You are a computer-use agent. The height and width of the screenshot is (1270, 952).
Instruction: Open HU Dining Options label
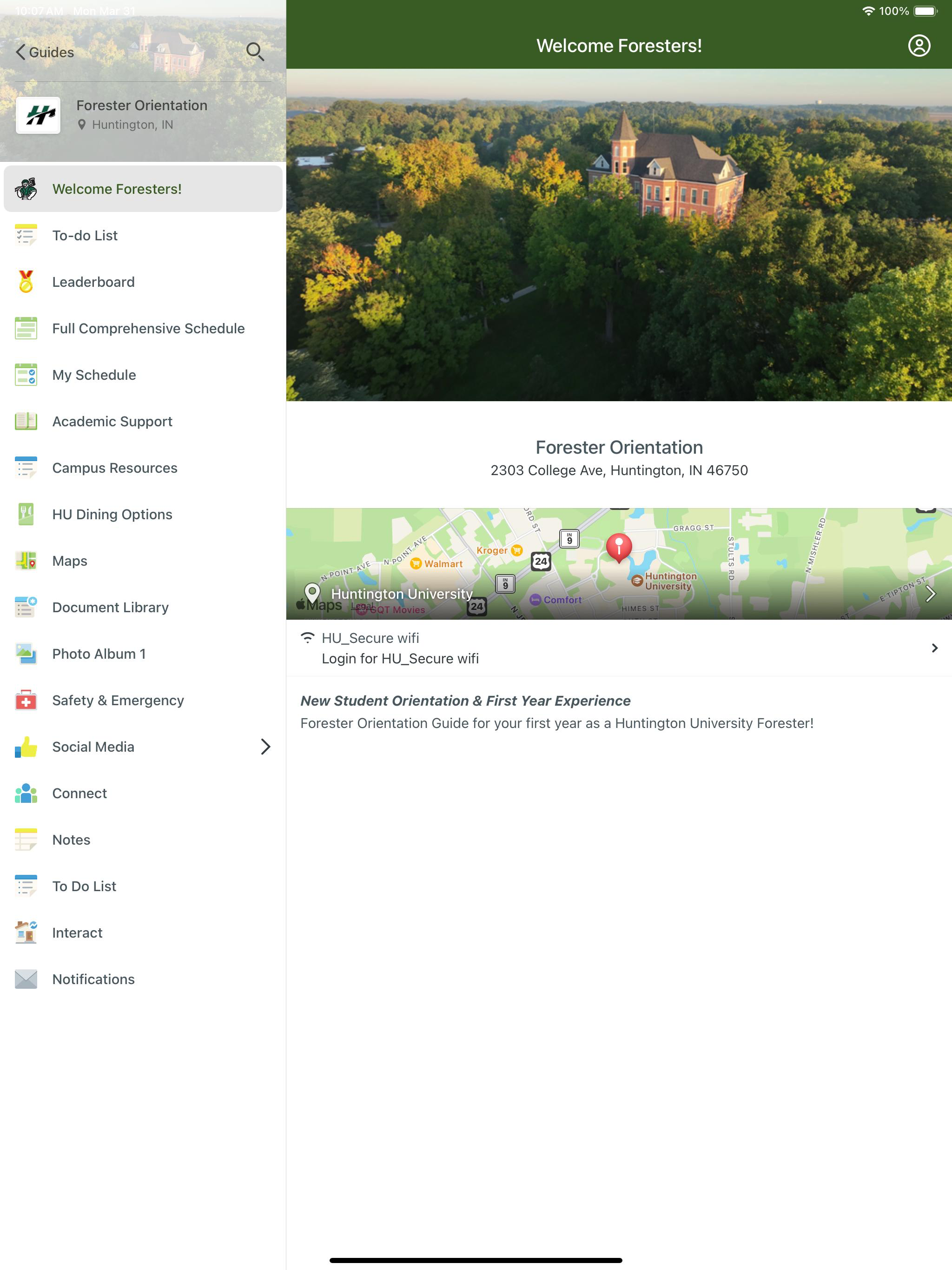[x=112, y=515]
